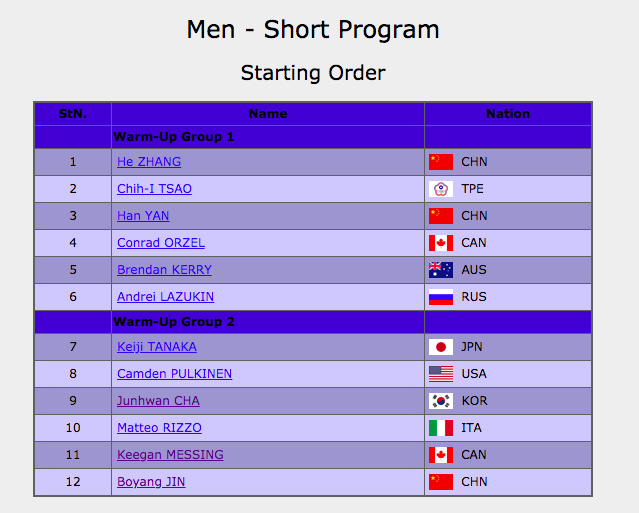
Task: Click the Italian flag in Matteo RIZZO's row
Action: [x=441, y=428]
